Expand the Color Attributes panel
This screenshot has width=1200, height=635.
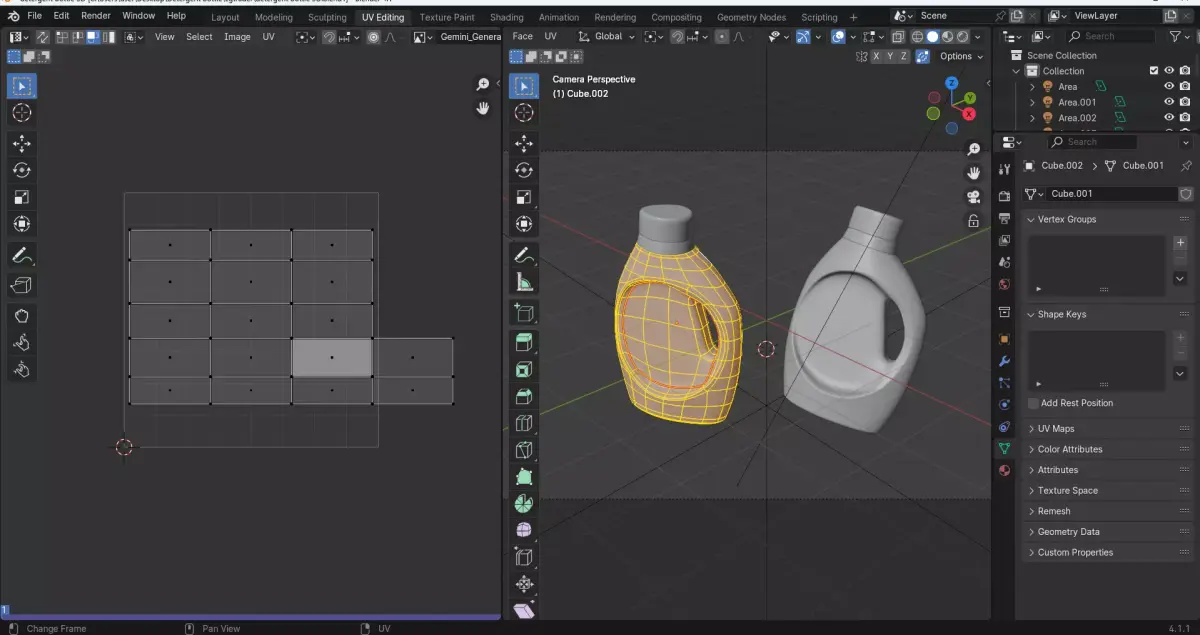tap(1110, 449)
